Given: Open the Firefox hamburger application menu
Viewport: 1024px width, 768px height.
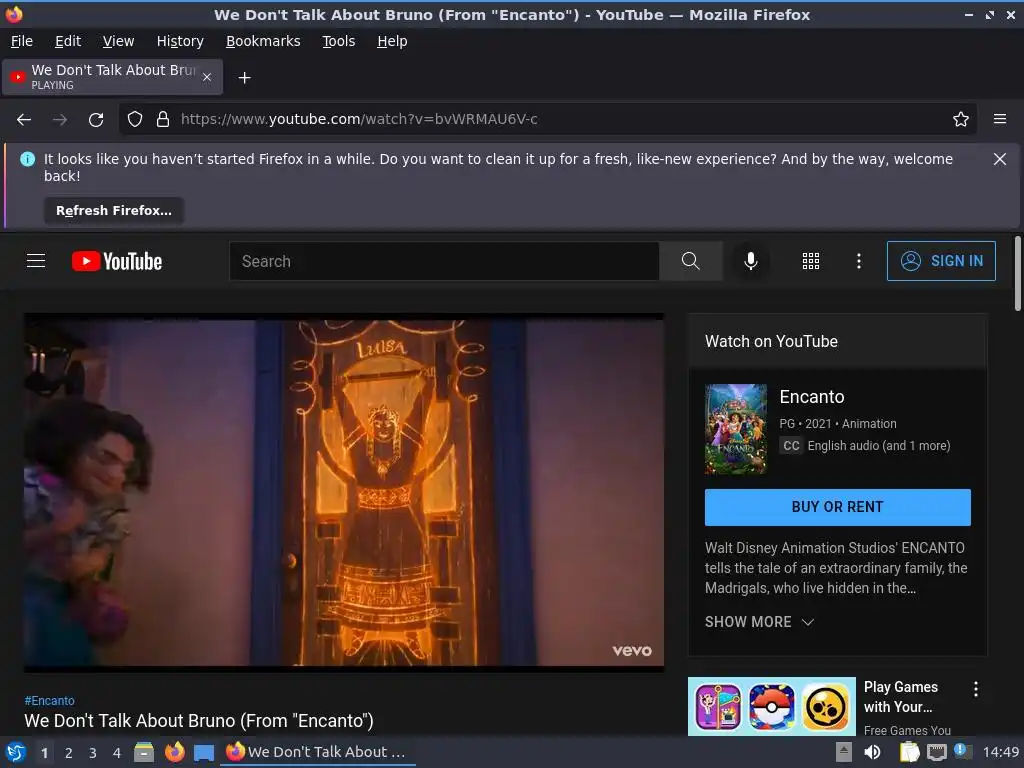Looking at the screenshot, I should point(1000,120).
